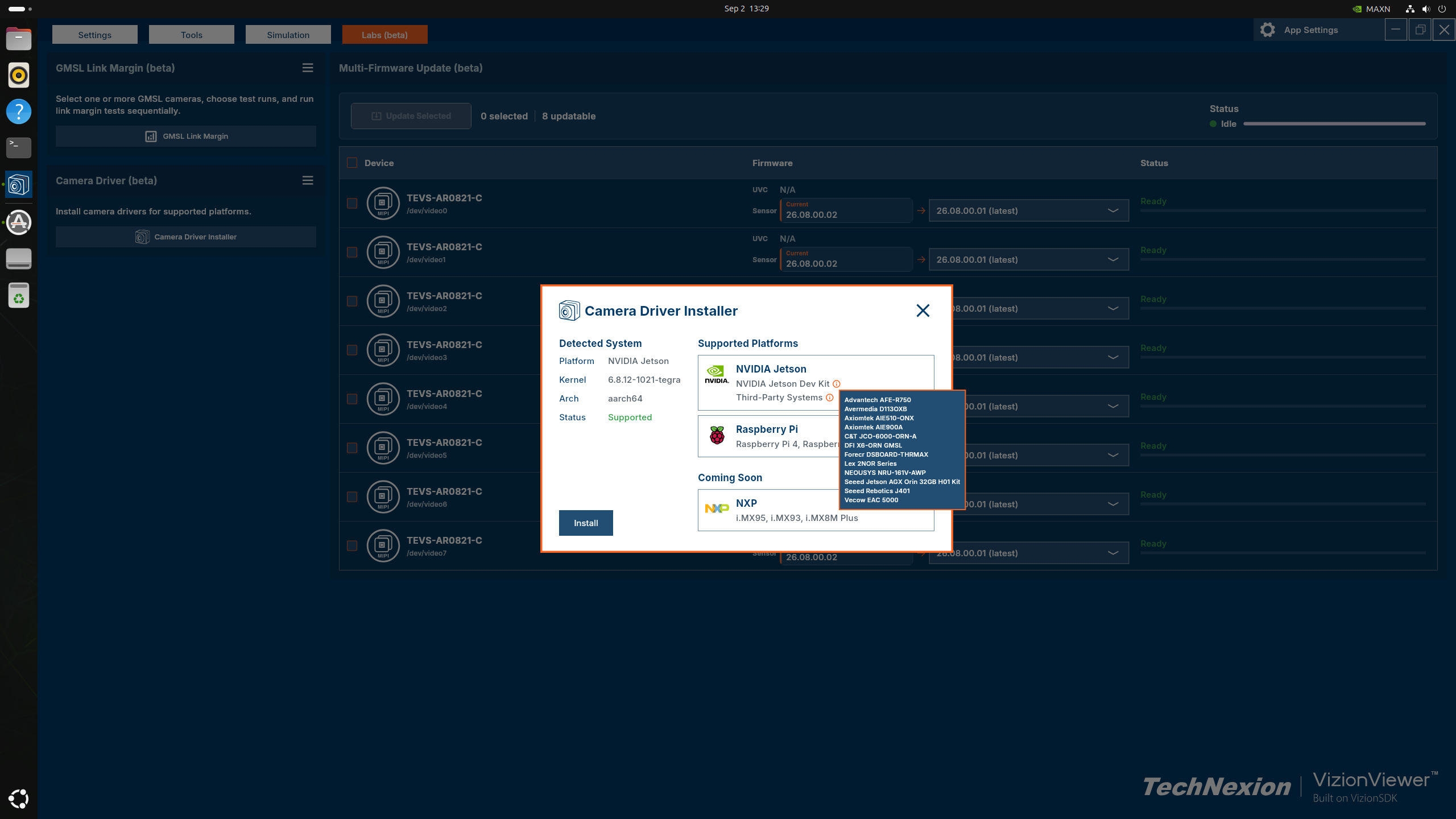Click the MIPI camera icon for /dev/video1

383,252
